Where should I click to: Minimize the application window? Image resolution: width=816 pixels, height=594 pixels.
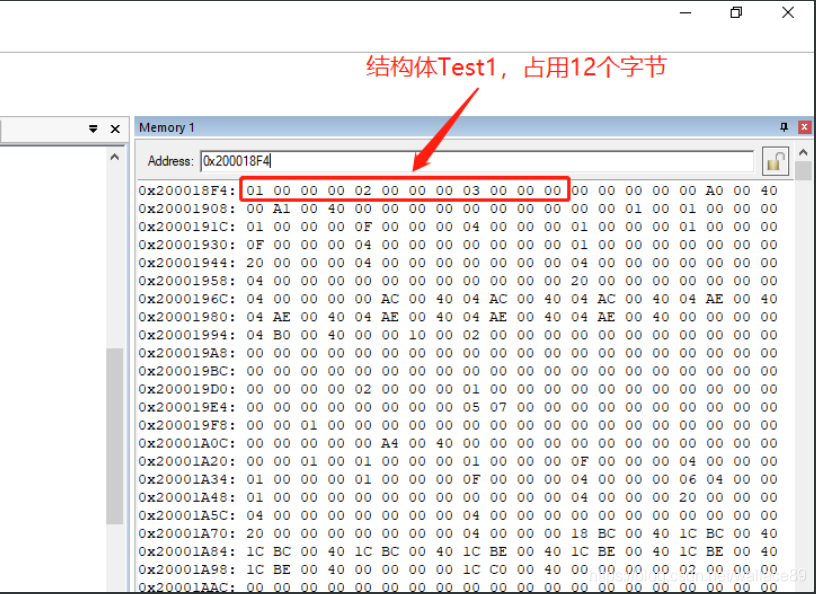coord(686,12)
